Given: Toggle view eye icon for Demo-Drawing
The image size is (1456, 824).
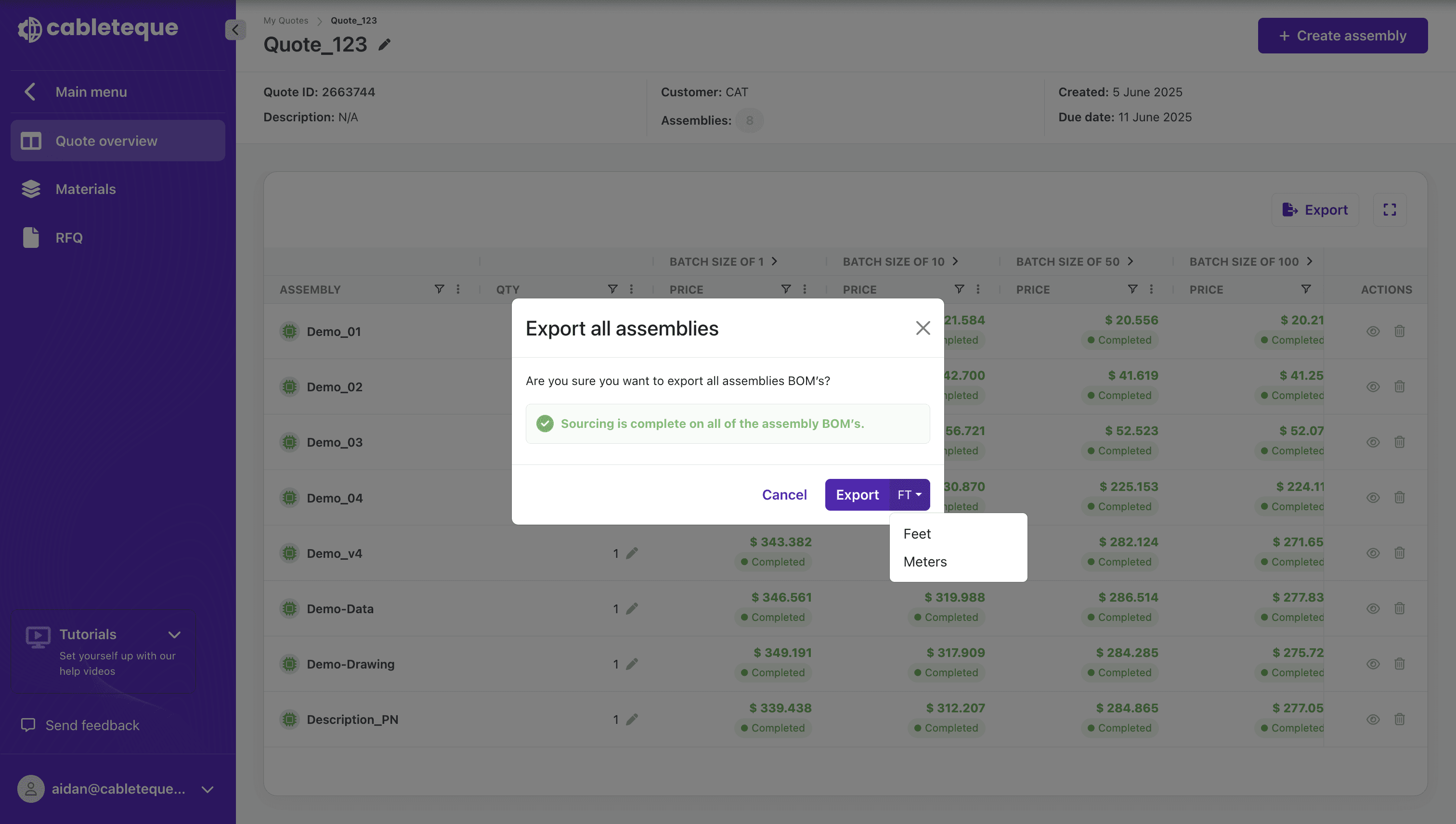Looking at the screenshot, I should coord(1373,664).
